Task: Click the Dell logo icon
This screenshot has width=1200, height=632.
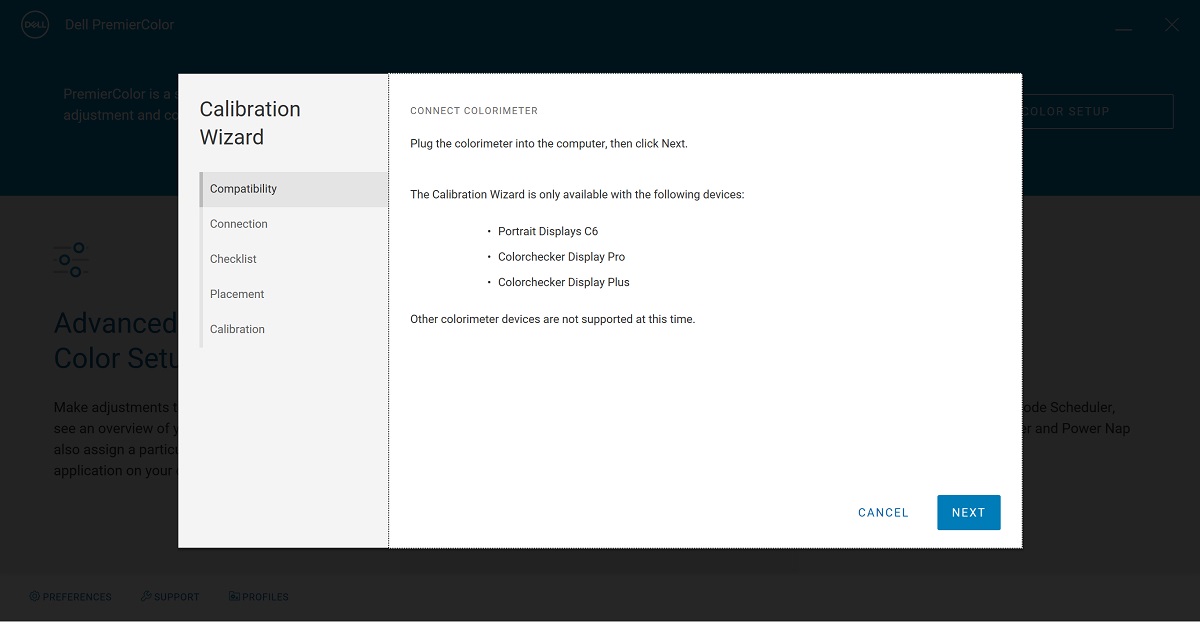Action: point(35,24)
